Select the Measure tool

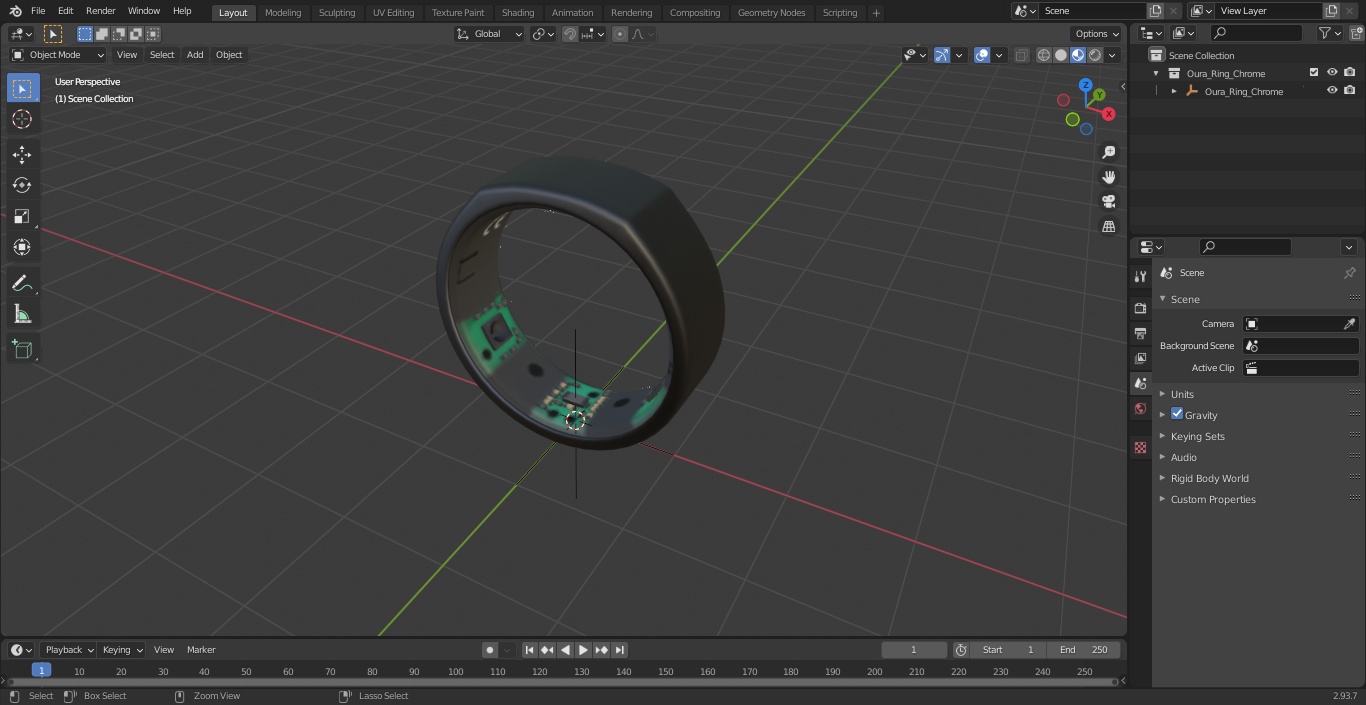point(22,315)
